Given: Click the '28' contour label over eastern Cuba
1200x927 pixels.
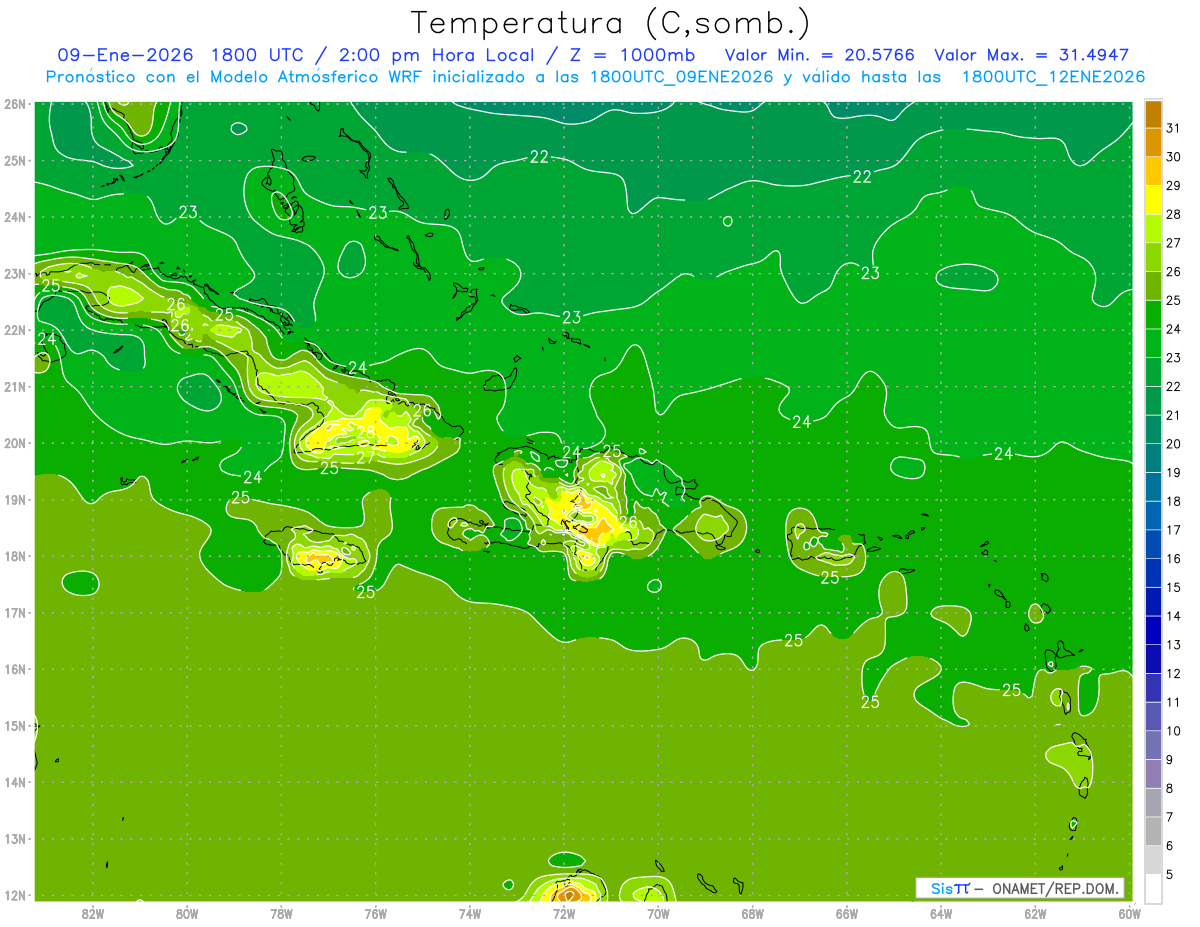Looking at the screenshot, I should point(366,432).
